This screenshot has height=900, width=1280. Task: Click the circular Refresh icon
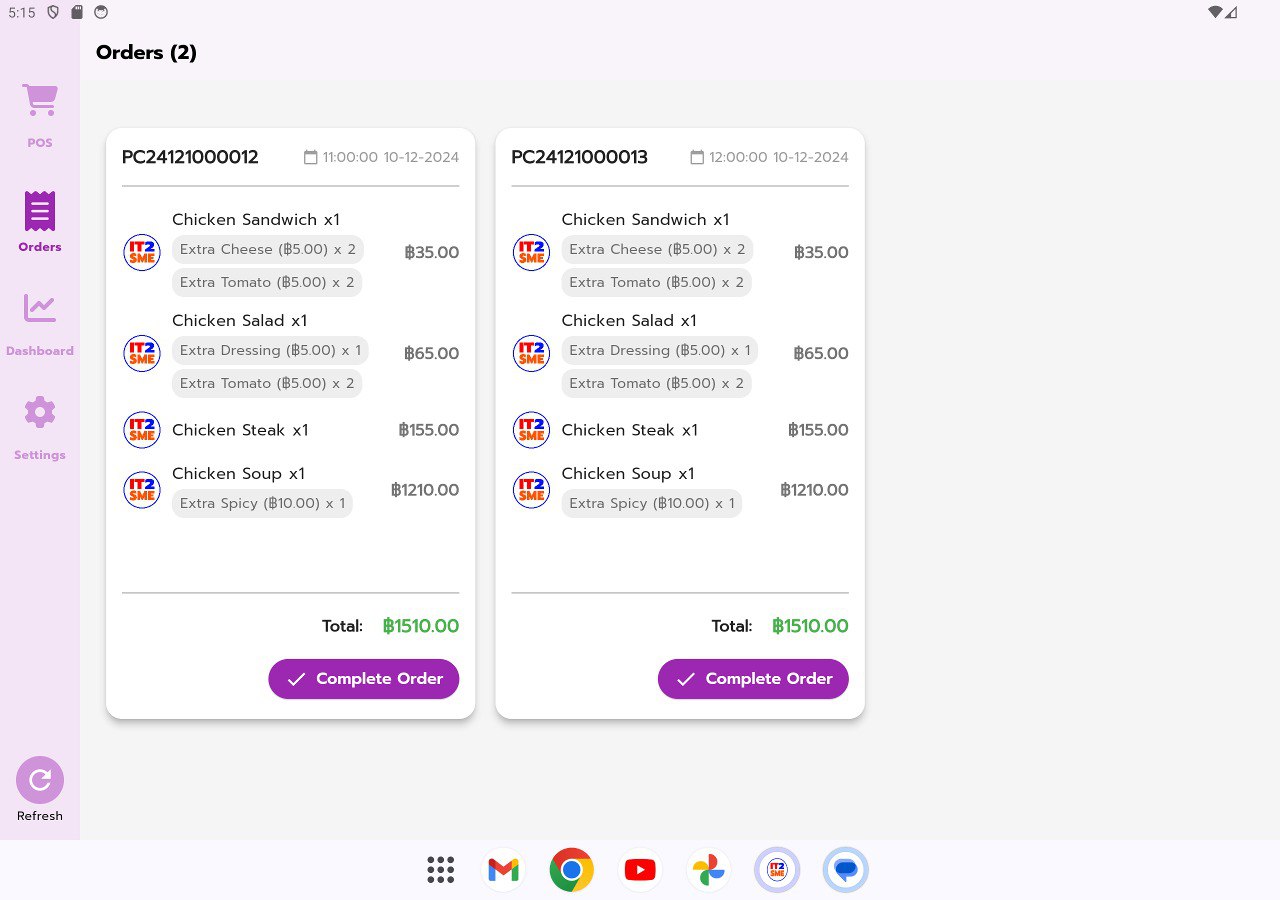tap(40, 780)
